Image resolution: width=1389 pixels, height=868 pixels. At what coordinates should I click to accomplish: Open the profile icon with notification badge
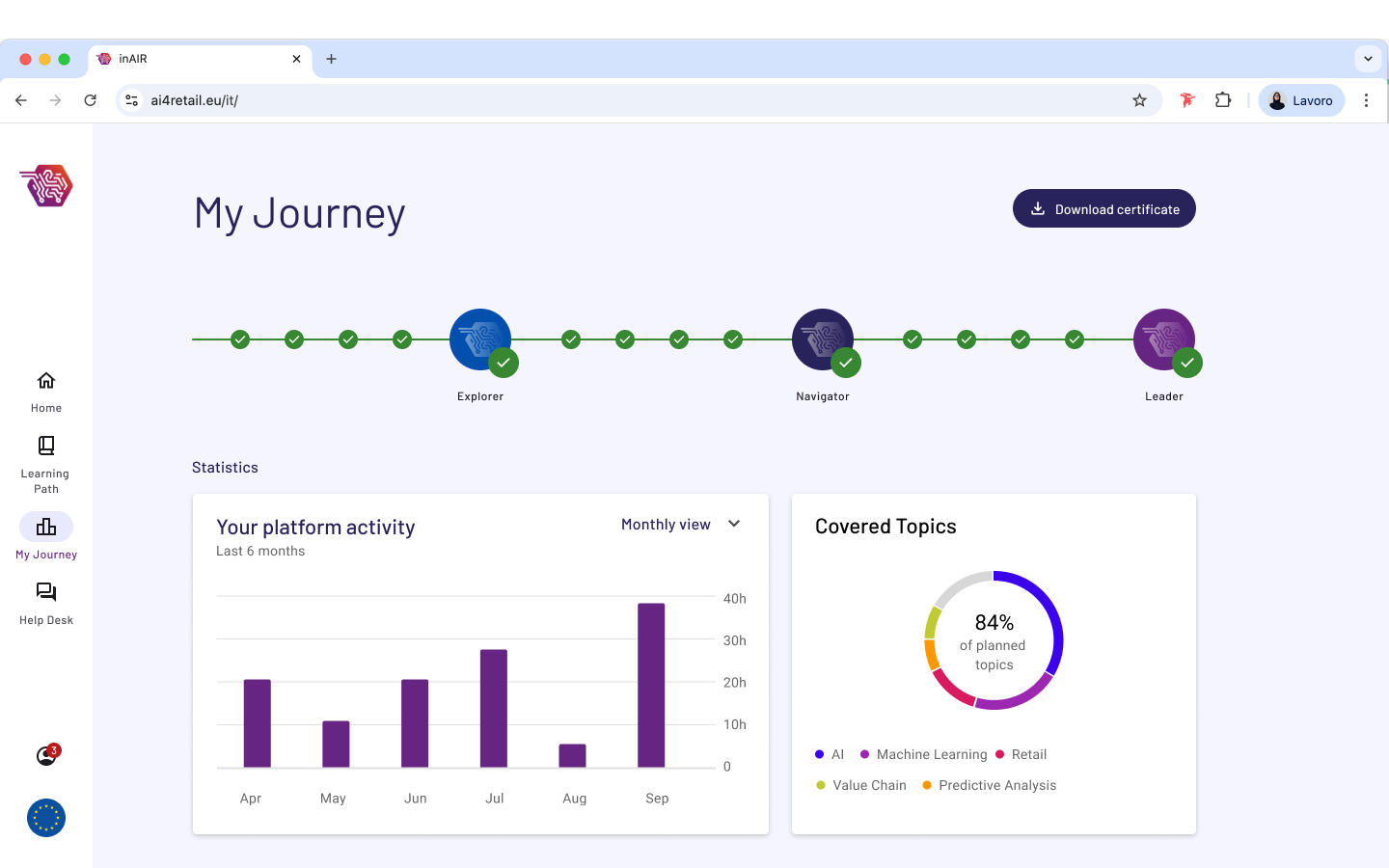point(46,756)
